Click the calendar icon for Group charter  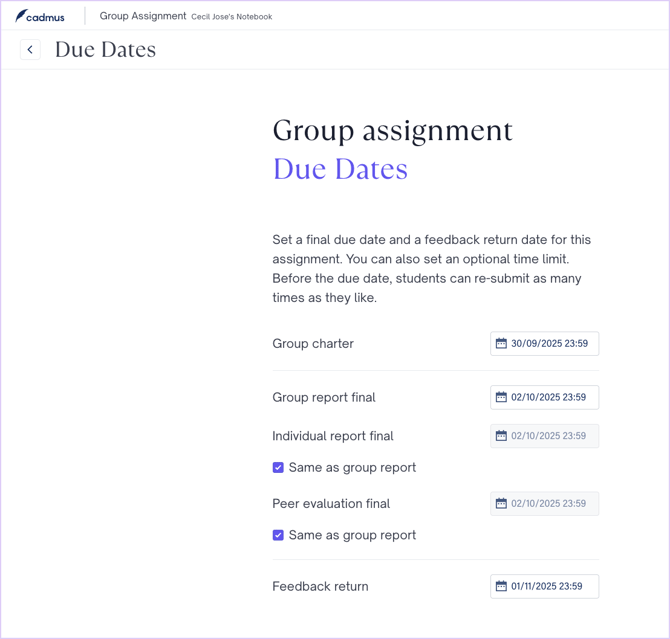(x=501, y=344)
